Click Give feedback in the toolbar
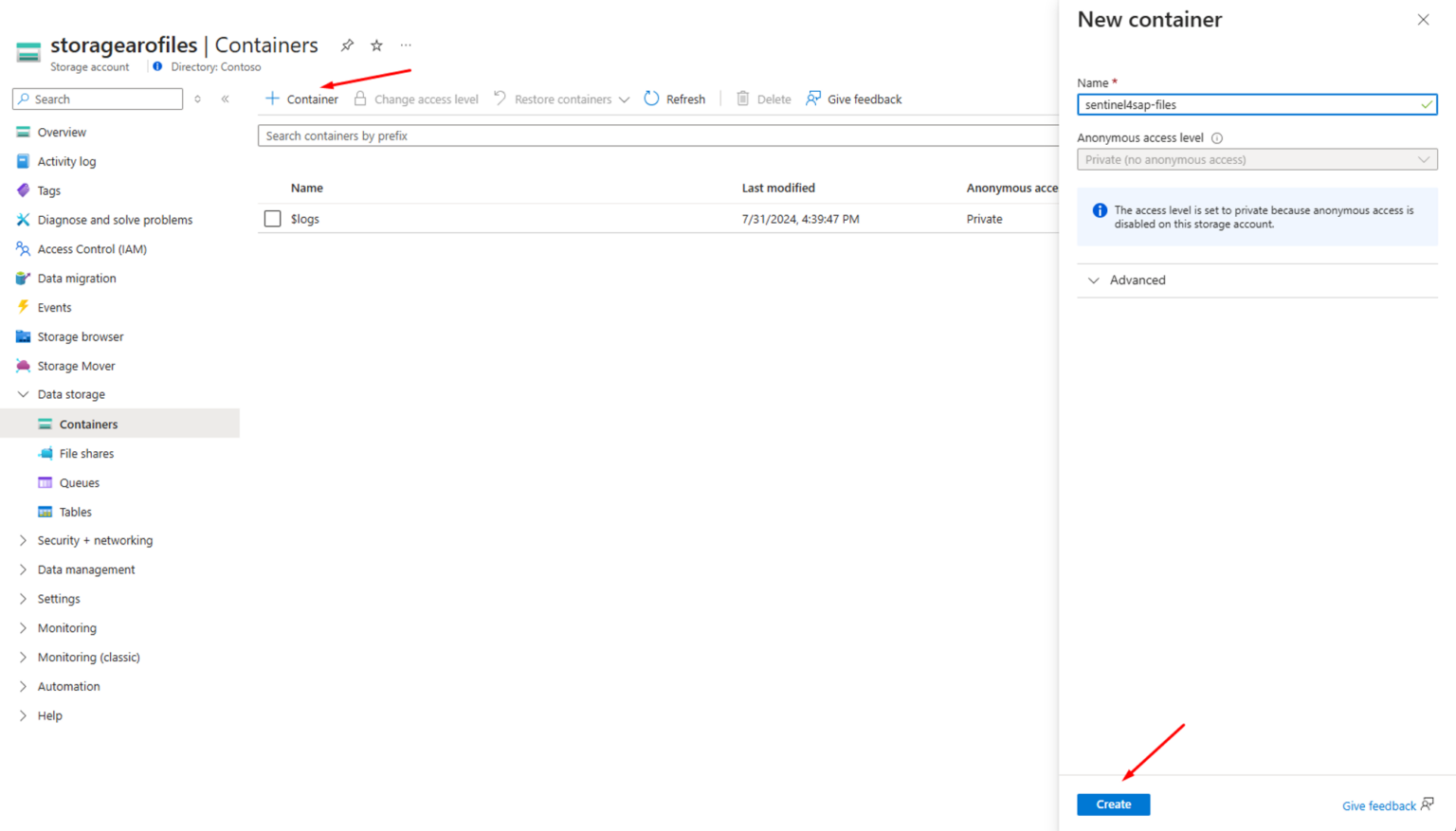The width and height of the screenshot is (1456, 831). (x=853, y=99)
